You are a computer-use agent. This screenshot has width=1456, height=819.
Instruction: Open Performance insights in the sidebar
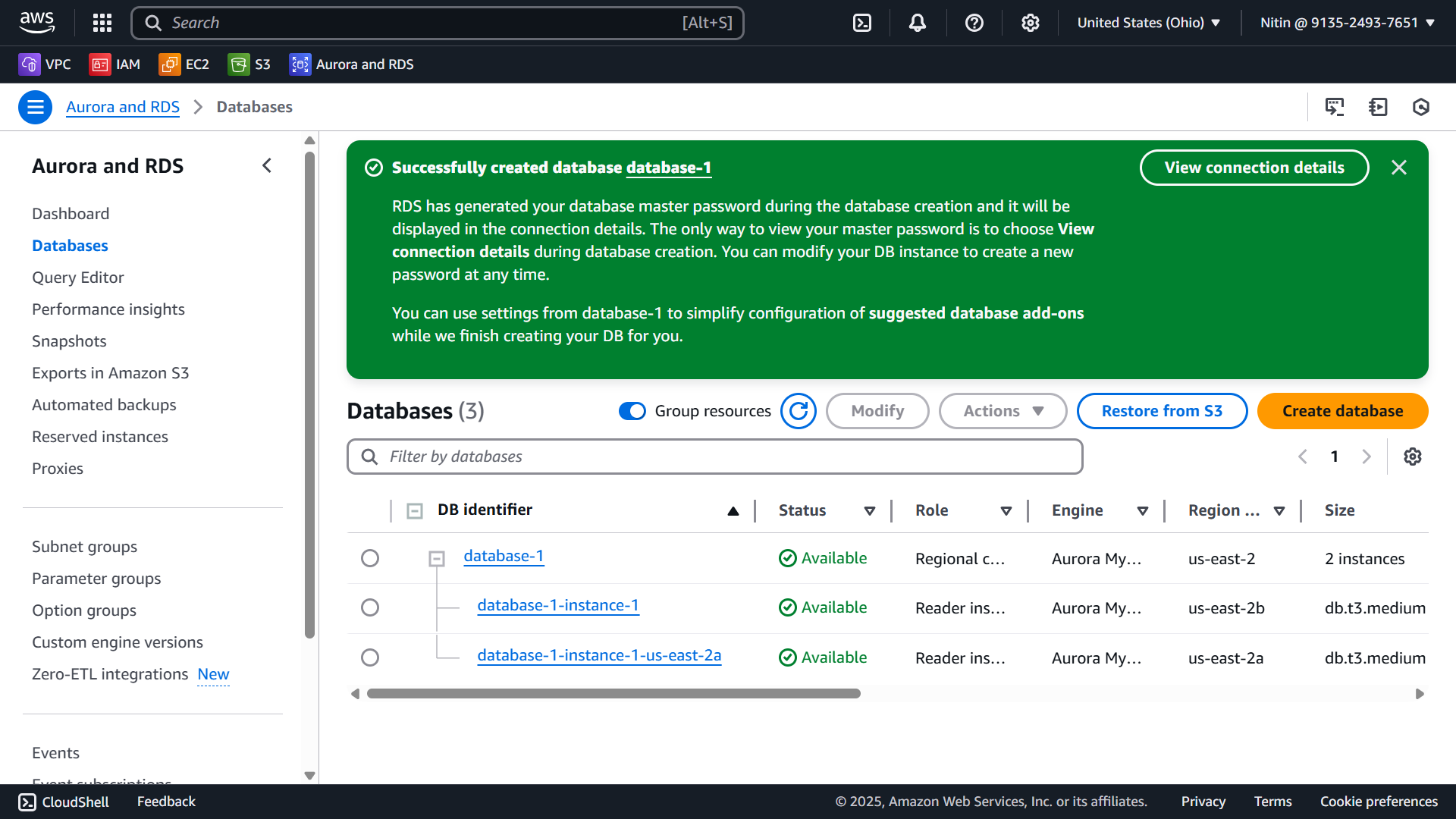[108, 309]
